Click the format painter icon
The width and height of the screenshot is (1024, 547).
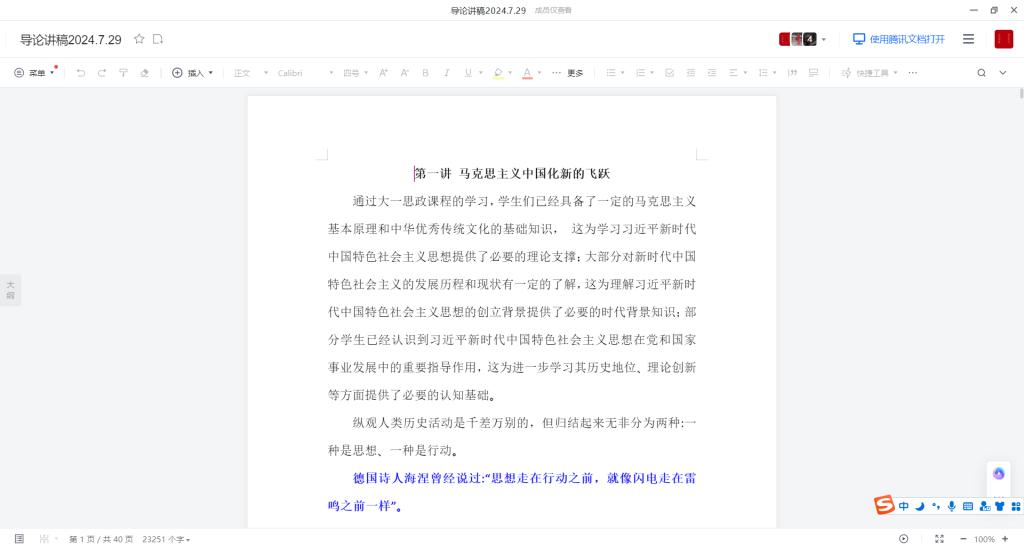(x=123, y=73)
